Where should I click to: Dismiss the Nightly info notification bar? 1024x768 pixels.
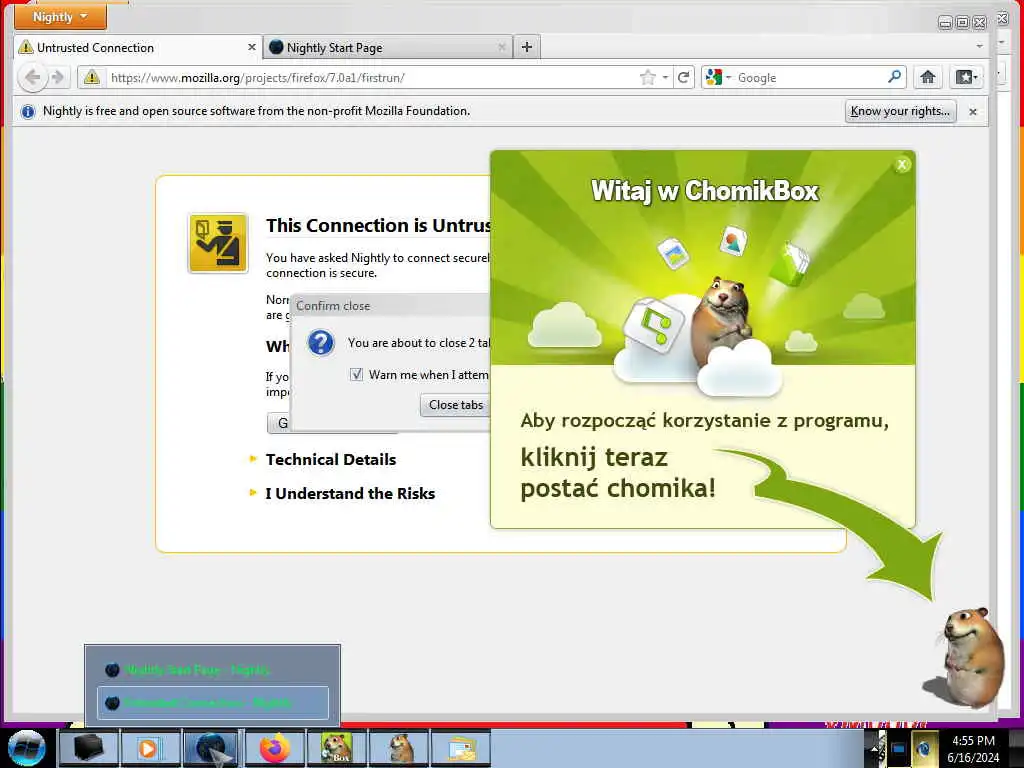[973, 112]
